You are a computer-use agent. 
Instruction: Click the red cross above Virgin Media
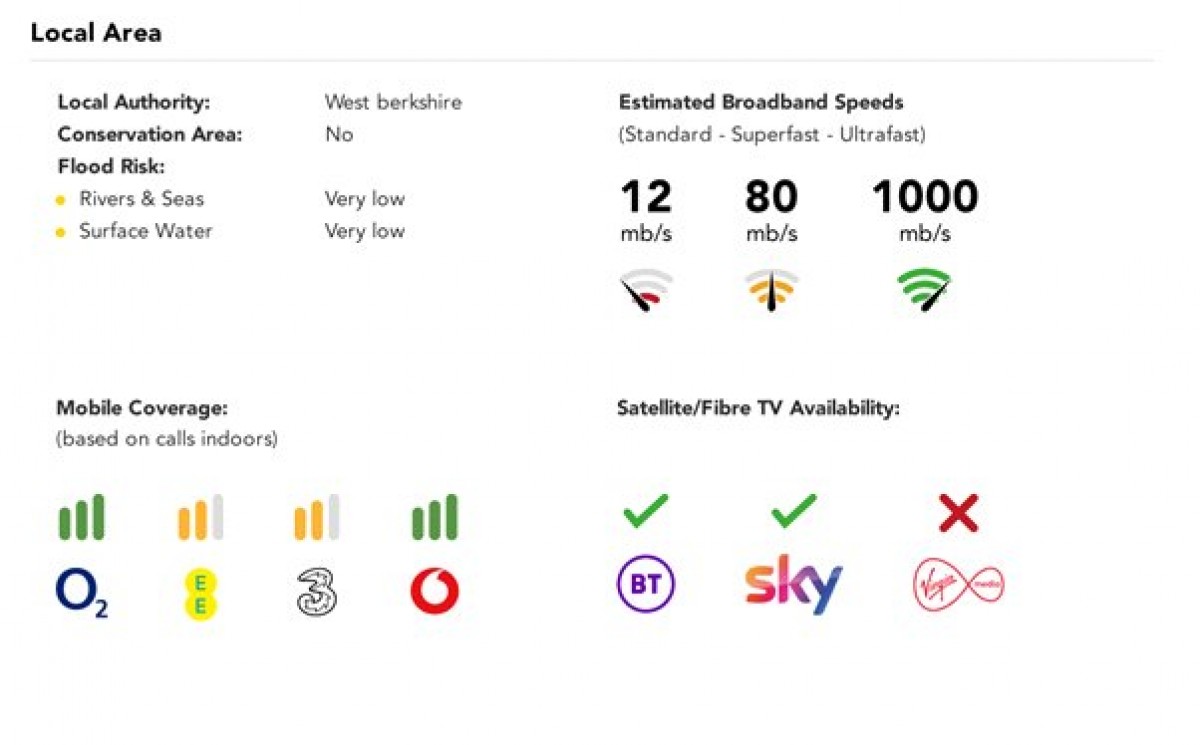(958, 514)
